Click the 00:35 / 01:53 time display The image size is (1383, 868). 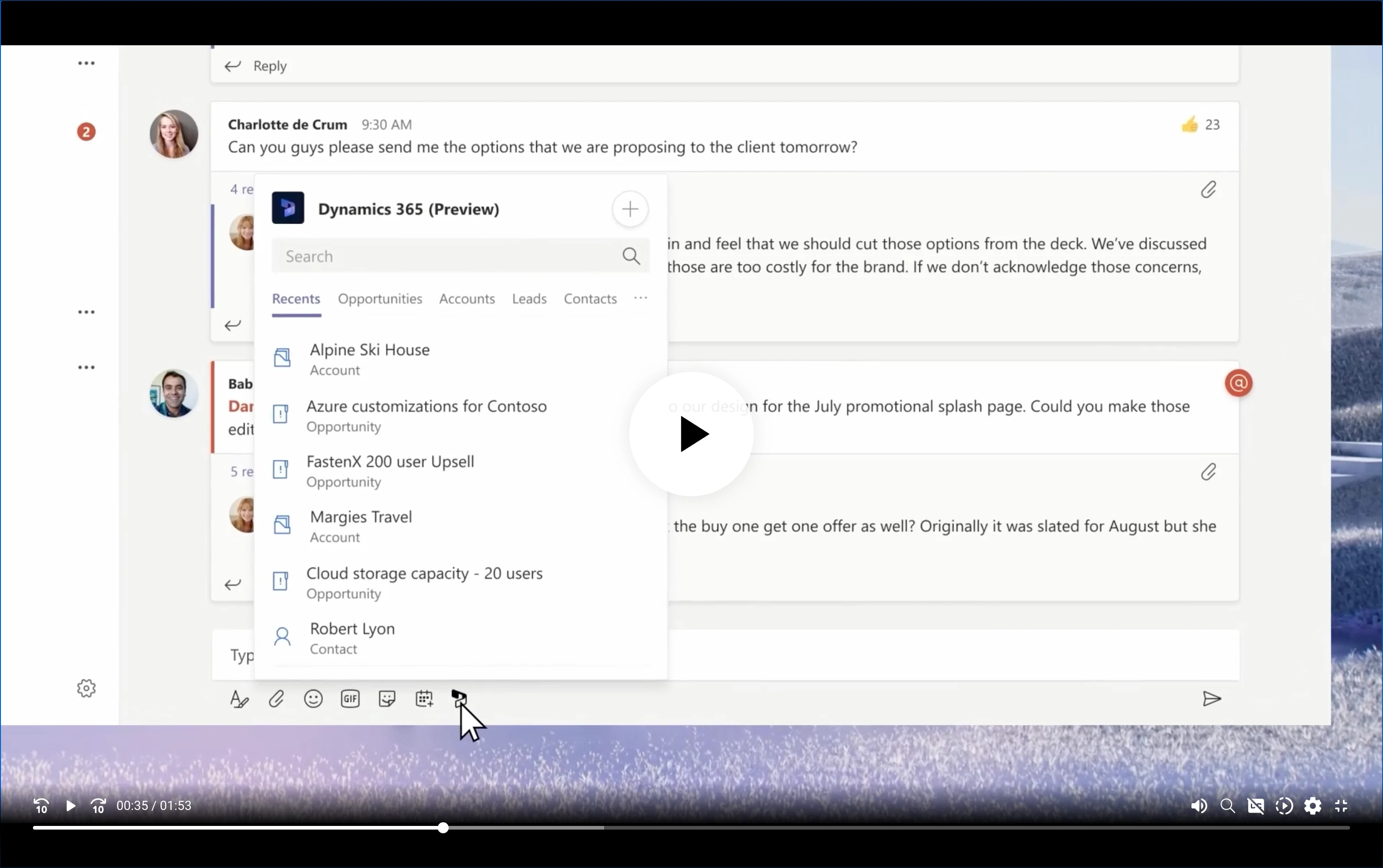tap(154, 806)
